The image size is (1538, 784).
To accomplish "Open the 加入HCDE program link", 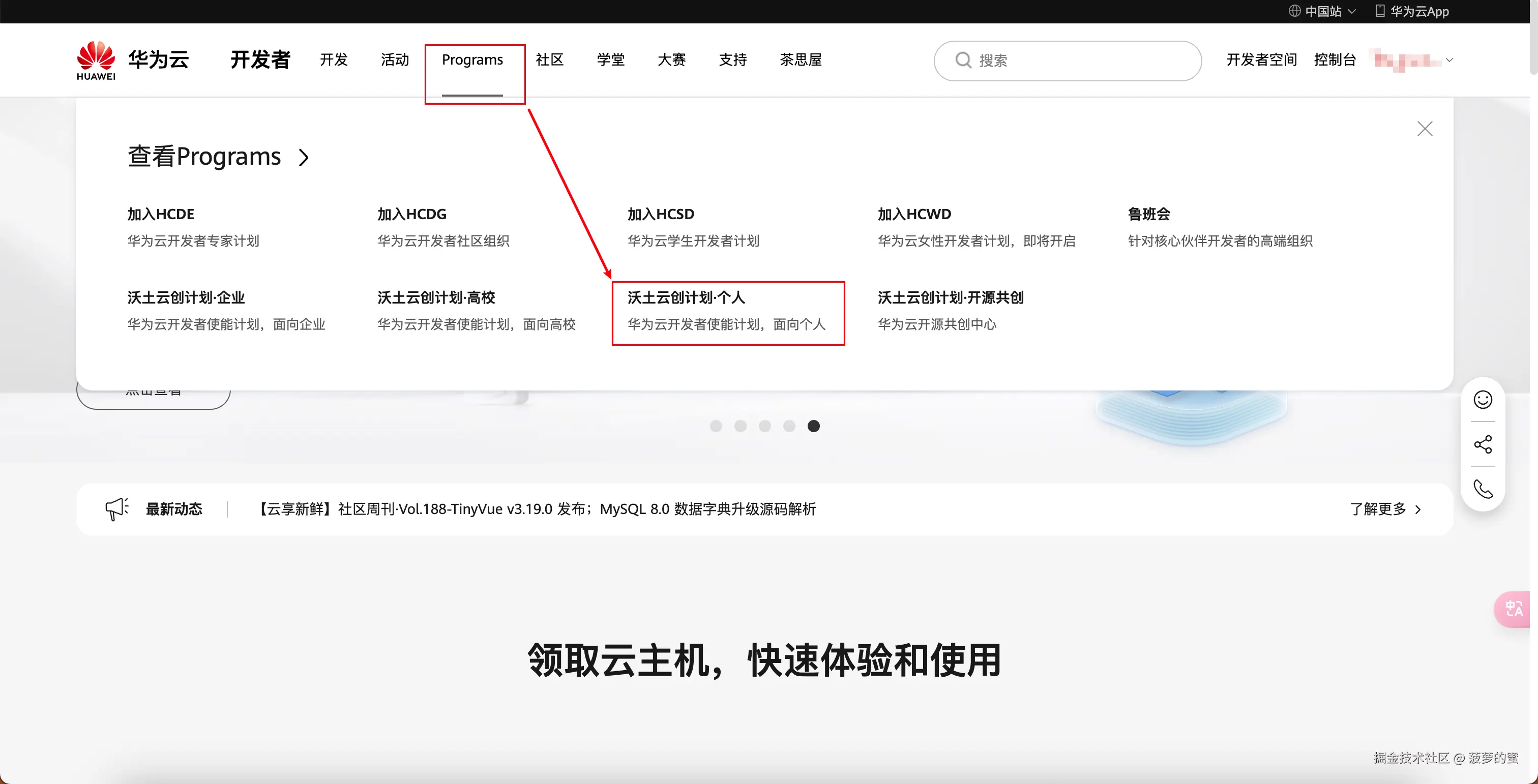I will (161, 213).
